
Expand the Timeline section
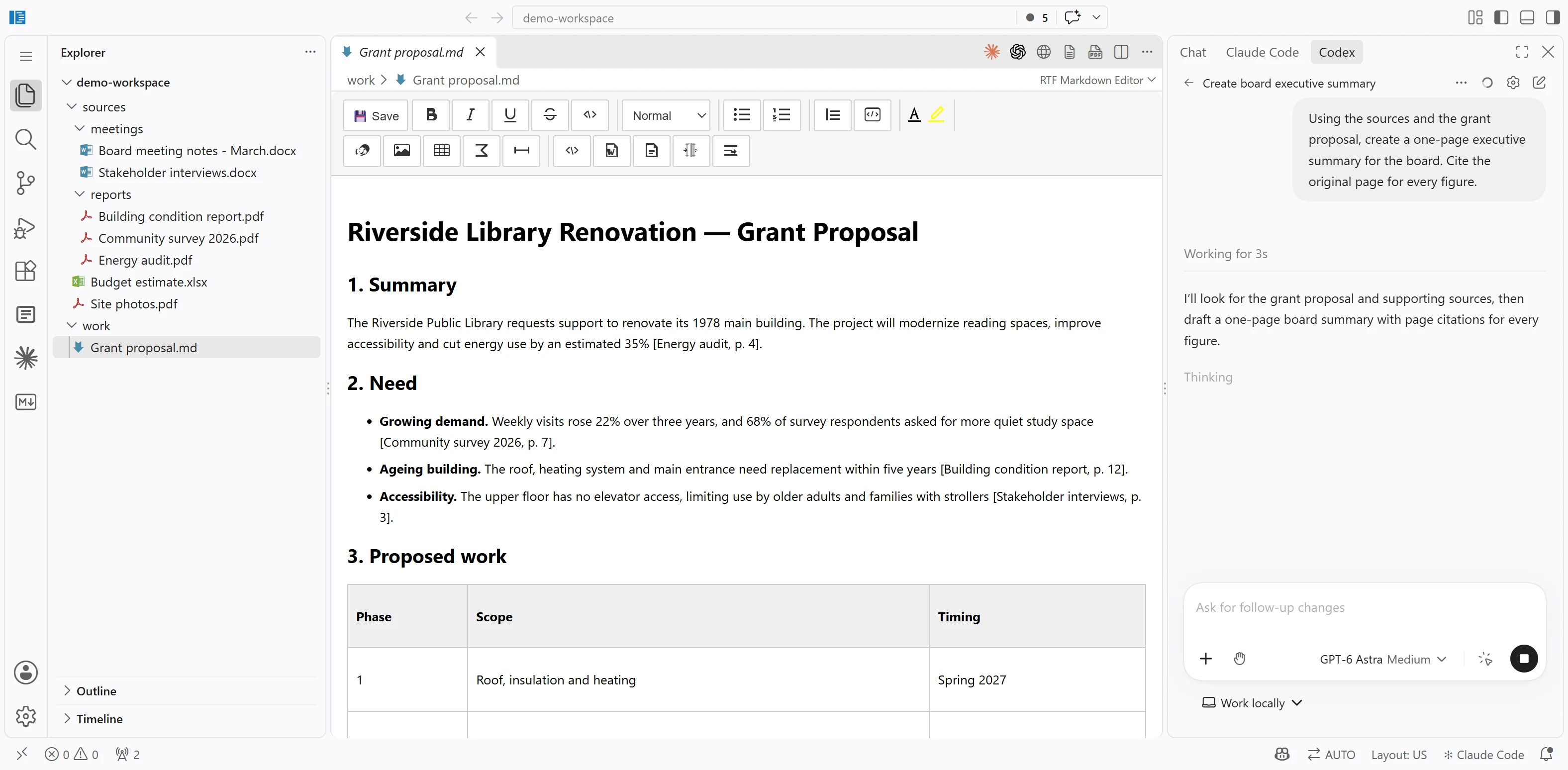click(187, 719)
